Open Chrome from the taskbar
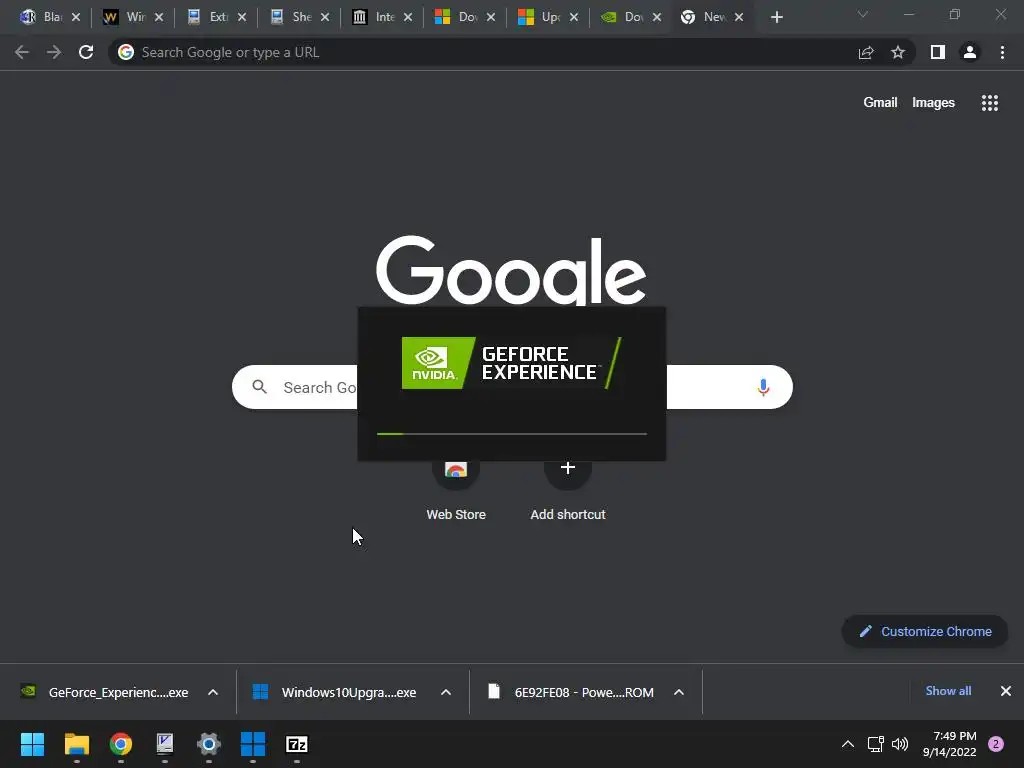This screenshot has height=768, width=1024. [x=121, y=744]
